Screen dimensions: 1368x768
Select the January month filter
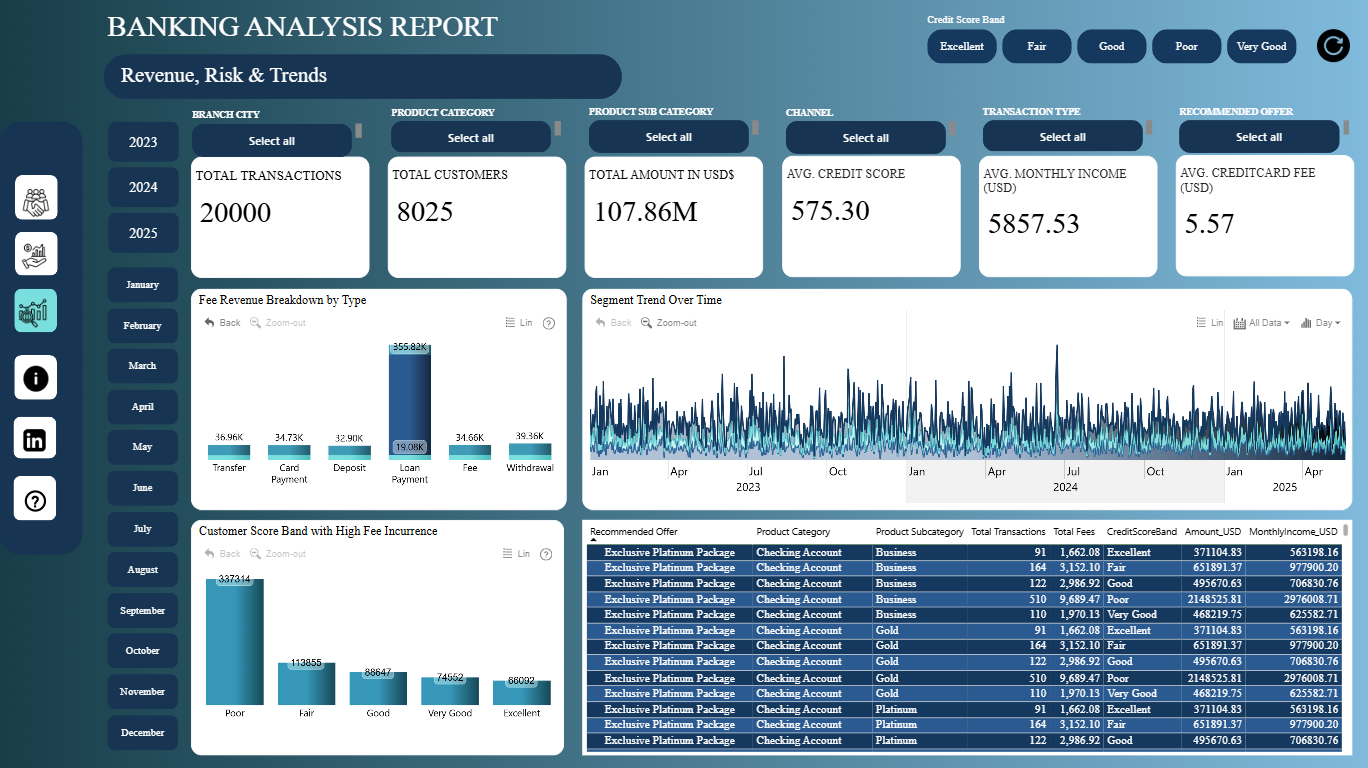(x=143, y=285)
